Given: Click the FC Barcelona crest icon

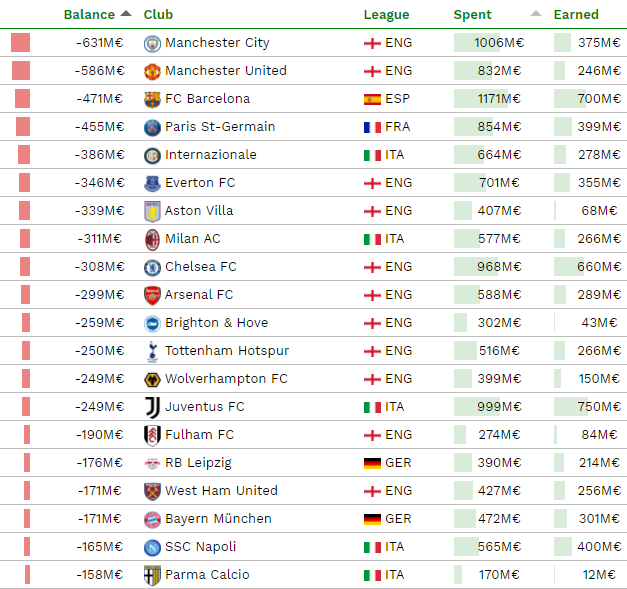Looking at the screenshot, I should tap(152, 99).
